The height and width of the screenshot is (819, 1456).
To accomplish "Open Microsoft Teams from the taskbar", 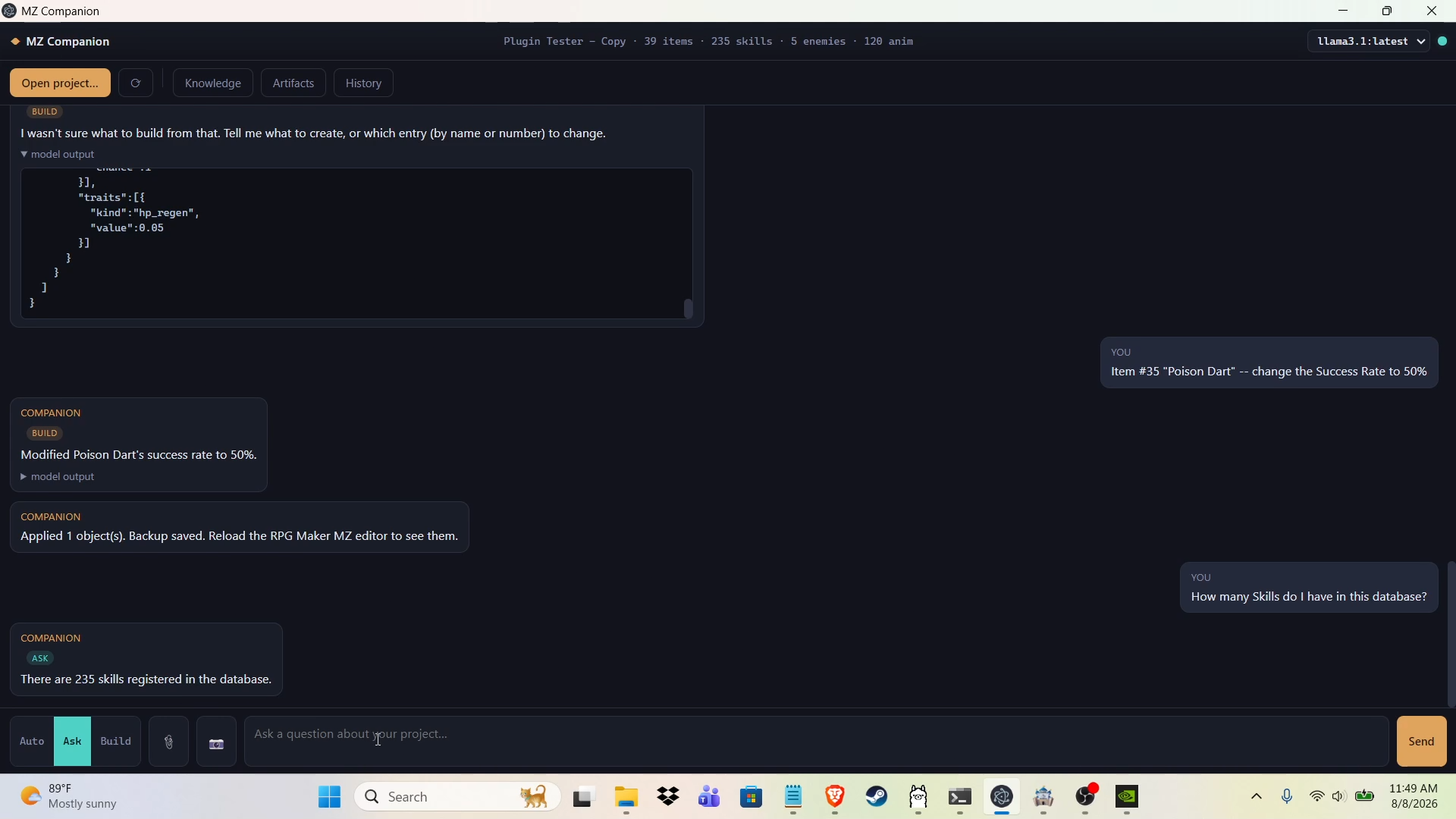I will (710, 797).
